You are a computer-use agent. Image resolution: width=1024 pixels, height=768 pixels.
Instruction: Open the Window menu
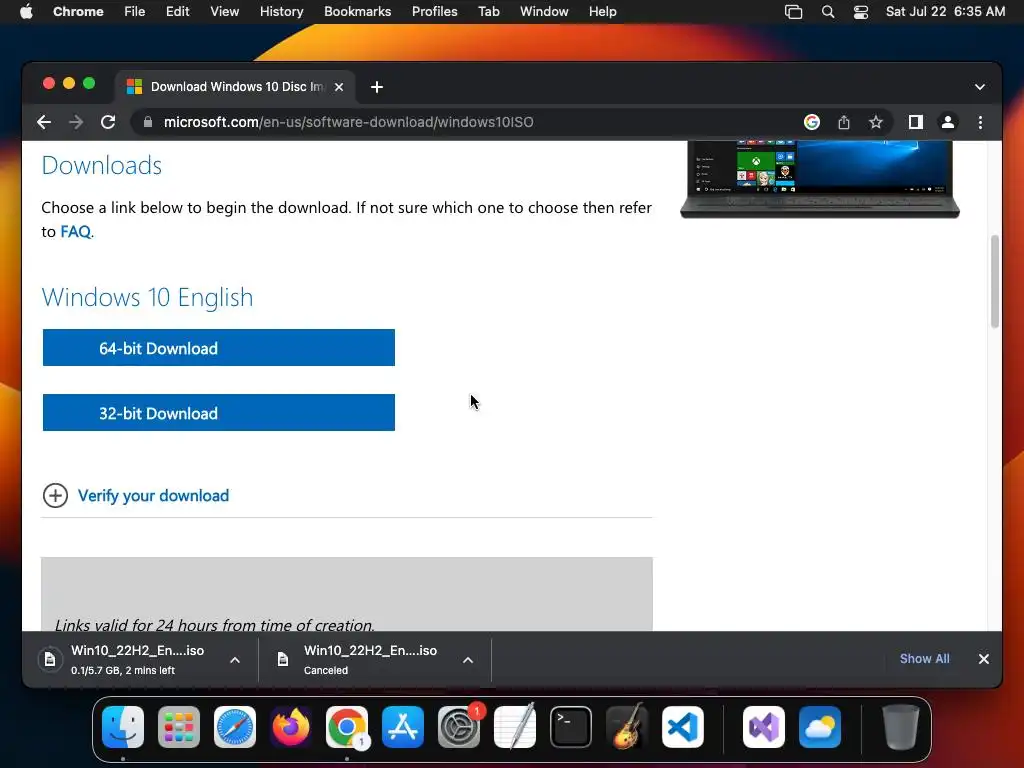click(544, 12)
